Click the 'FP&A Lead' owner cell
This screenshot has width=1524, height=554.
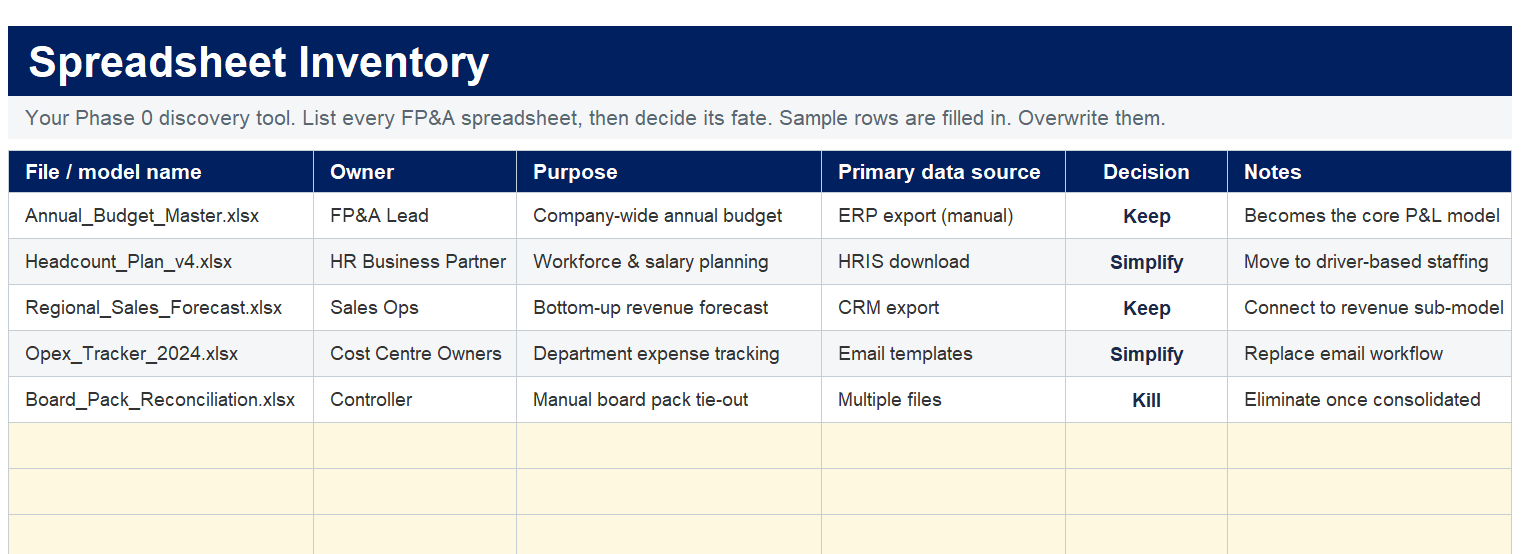tap(415, 216)
